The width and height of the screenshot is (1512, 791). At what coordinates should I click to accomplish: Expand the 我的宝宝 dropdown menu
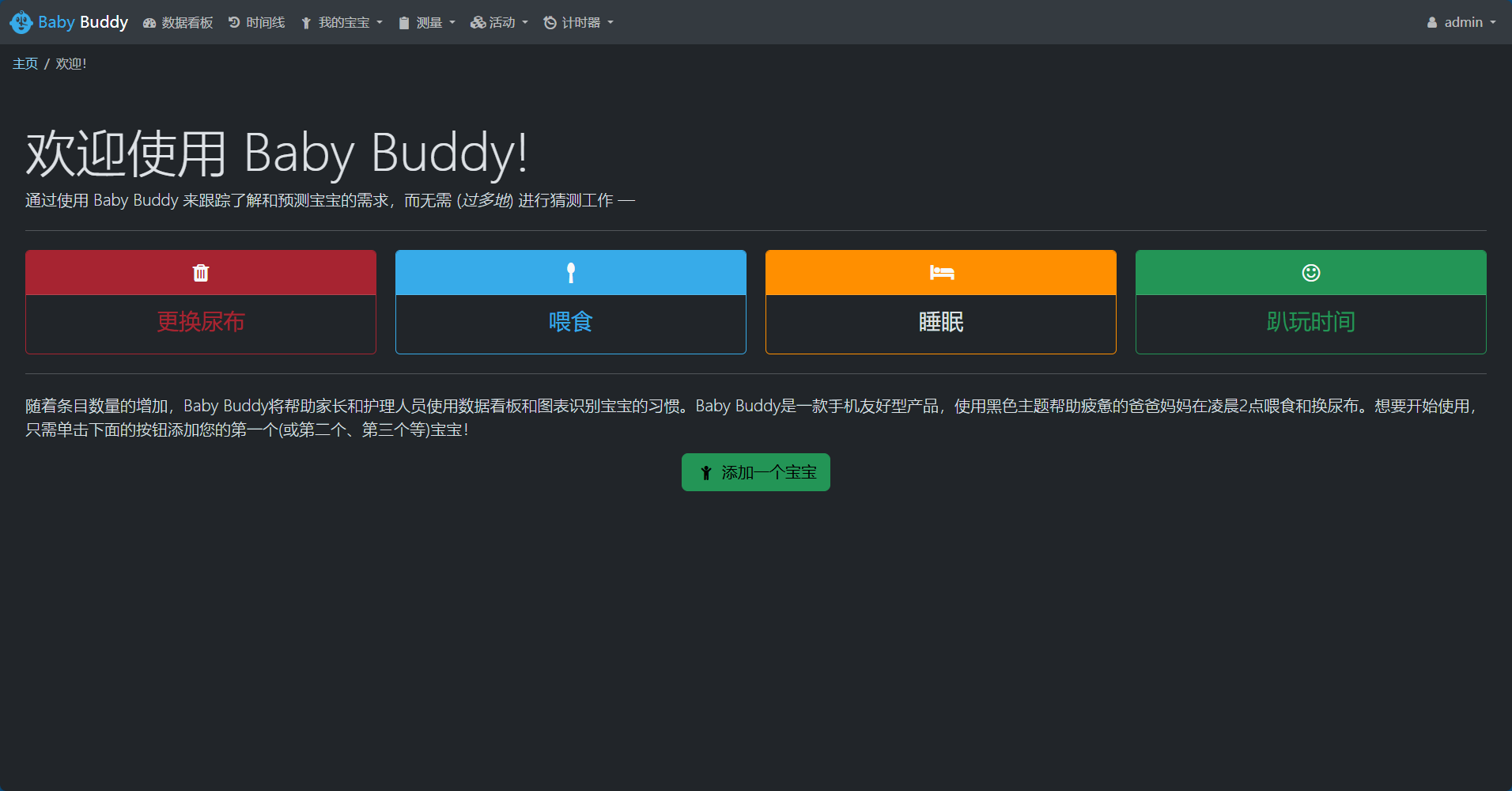(342, 23)
